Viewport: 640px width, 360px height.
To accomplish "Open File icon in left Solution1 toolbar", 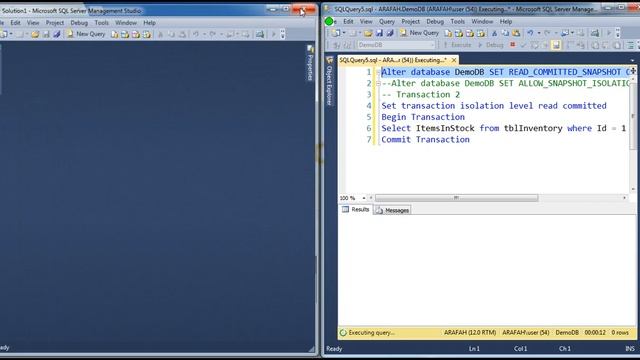I will (x=35, y=35).
